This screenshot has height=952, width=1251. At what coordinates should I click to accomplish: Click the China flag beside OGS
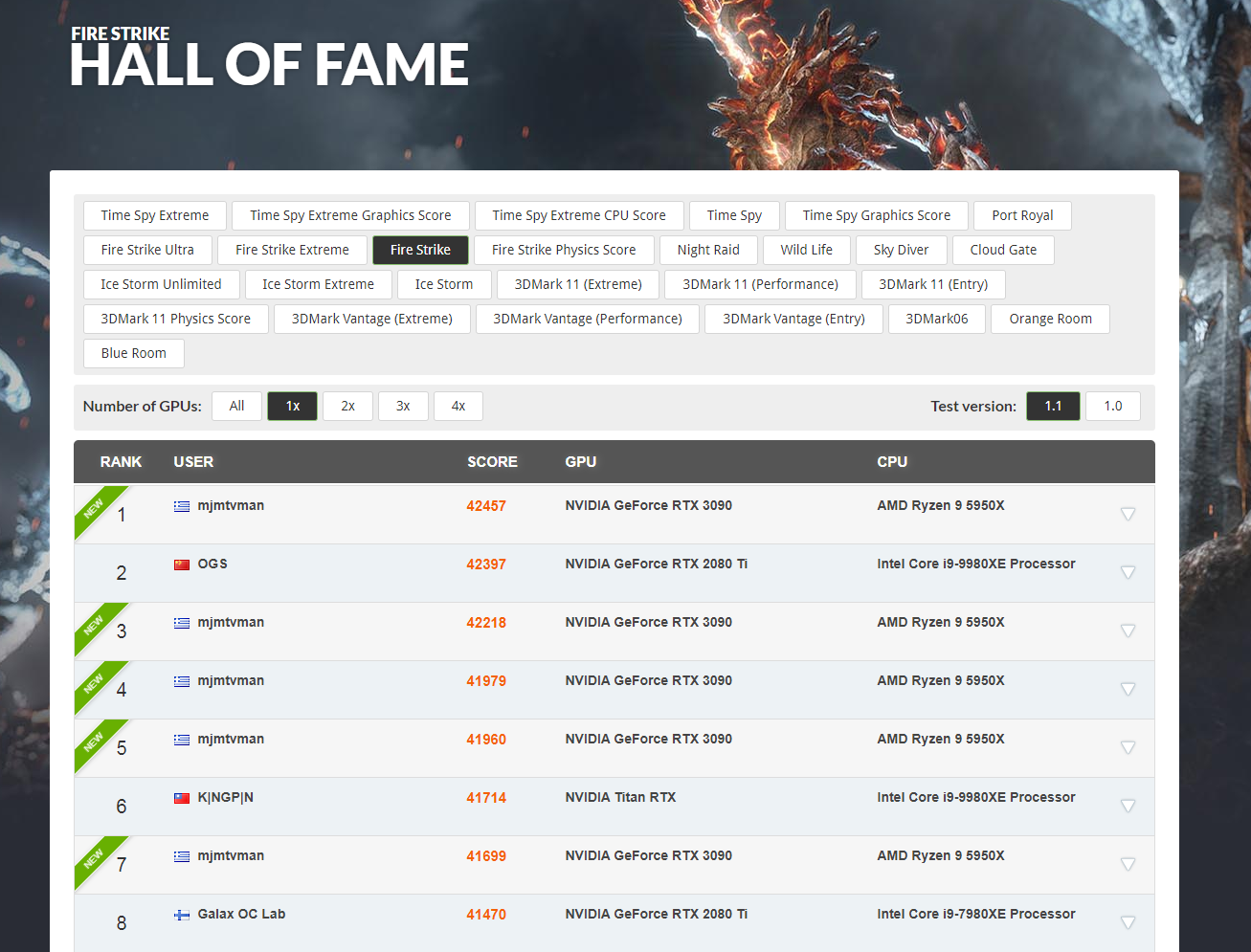[182, 565]
